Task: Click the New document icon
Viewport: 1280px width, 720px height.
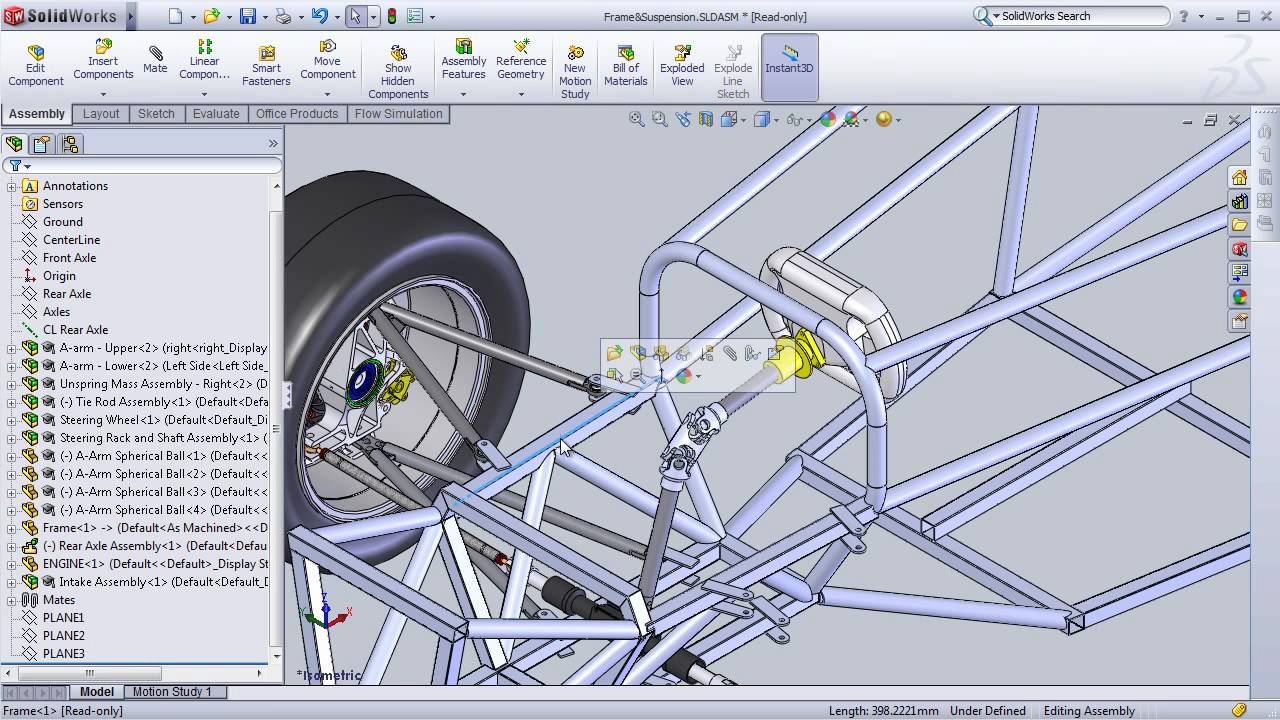Action: (x=176, y=16)
